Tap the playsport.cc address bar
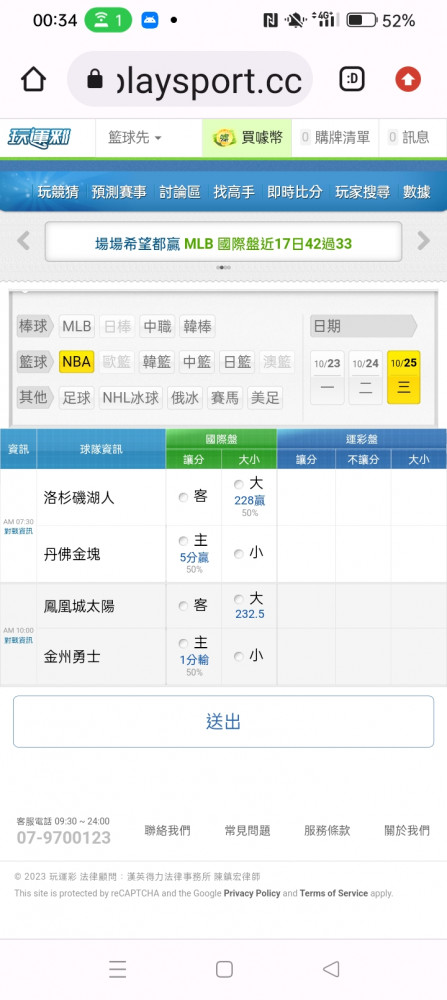Image resolution: width=447 pixels, height=1000 pixels. (190, 79)
